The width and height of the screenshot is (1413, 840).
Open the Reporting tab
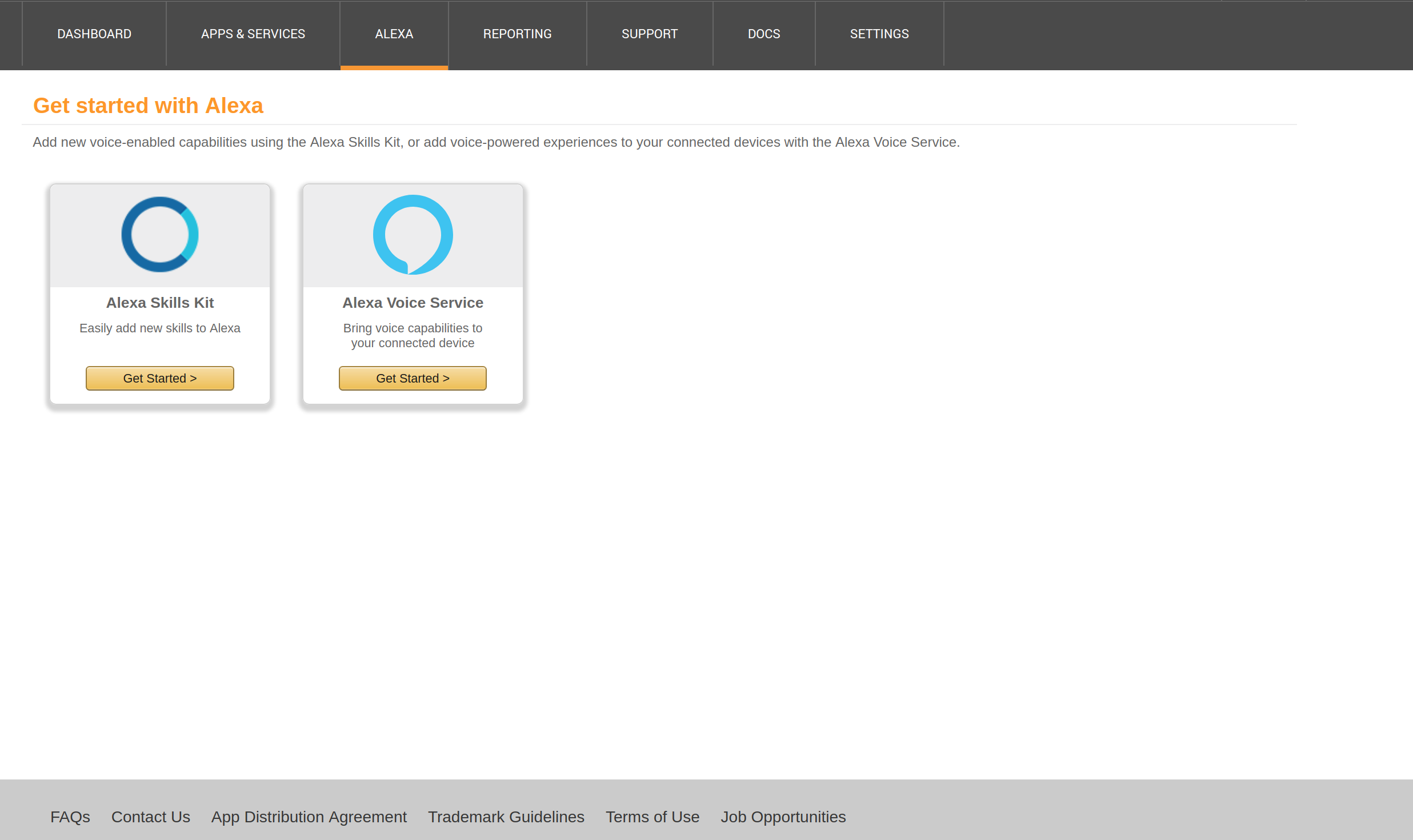(x=517, y=34)
